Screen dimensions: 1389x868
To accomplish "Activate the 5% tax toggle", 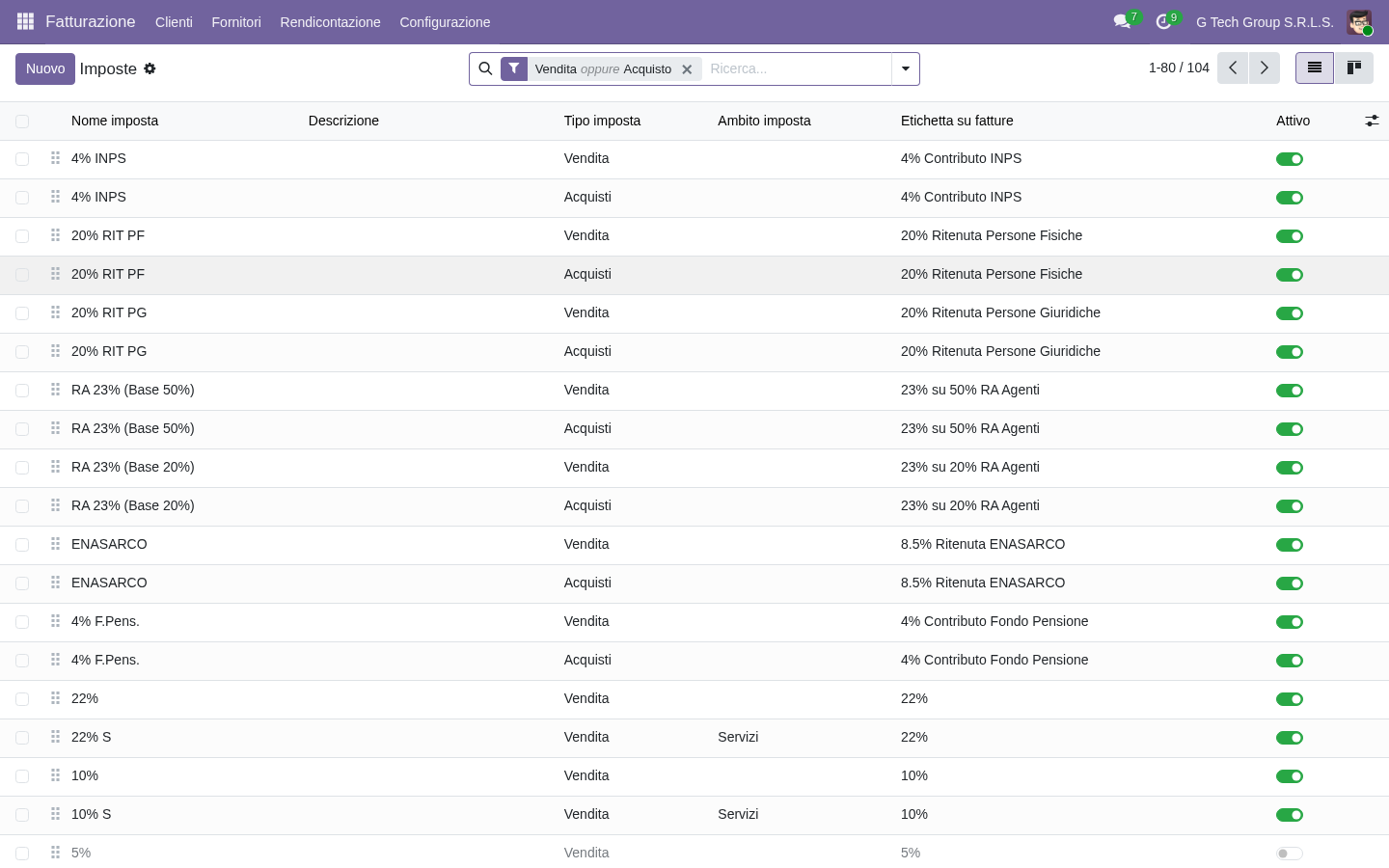I will 1290,854.
